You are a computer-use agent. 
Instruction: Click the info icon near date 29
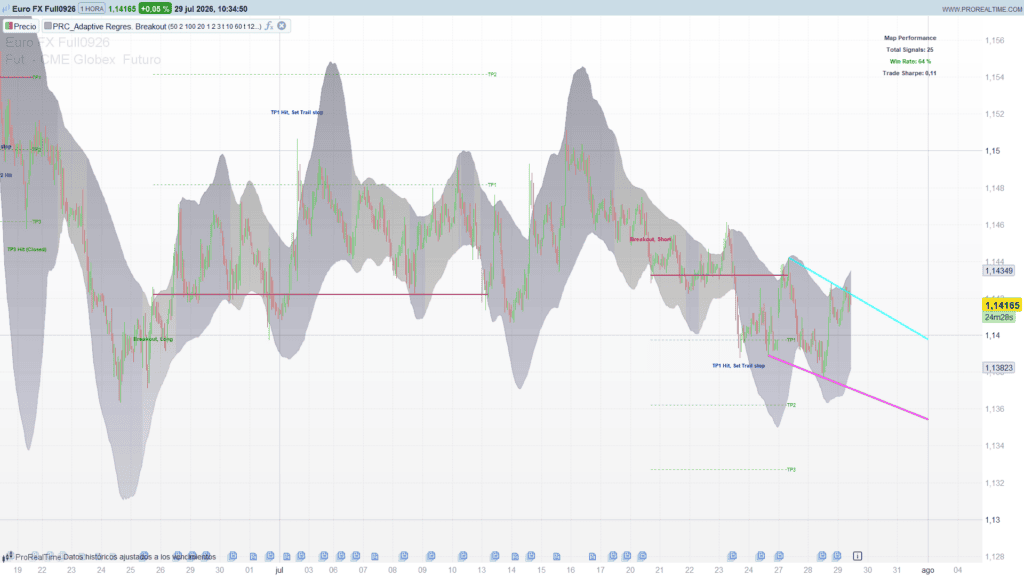click(x=857, y=556)
